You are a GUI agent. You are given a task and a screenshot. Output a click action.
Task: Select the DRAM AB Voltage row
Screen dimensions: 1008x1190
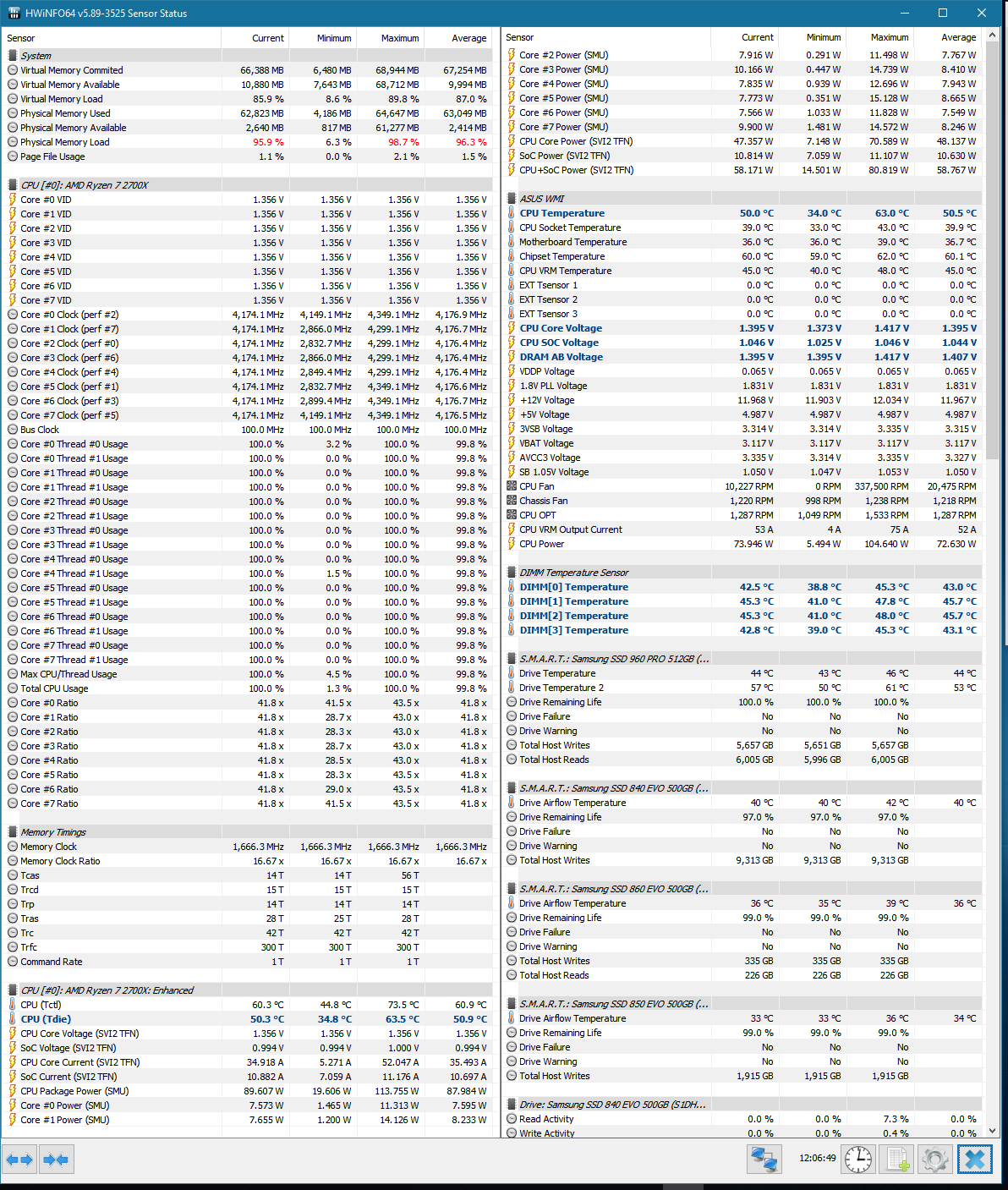pos(743,357)
